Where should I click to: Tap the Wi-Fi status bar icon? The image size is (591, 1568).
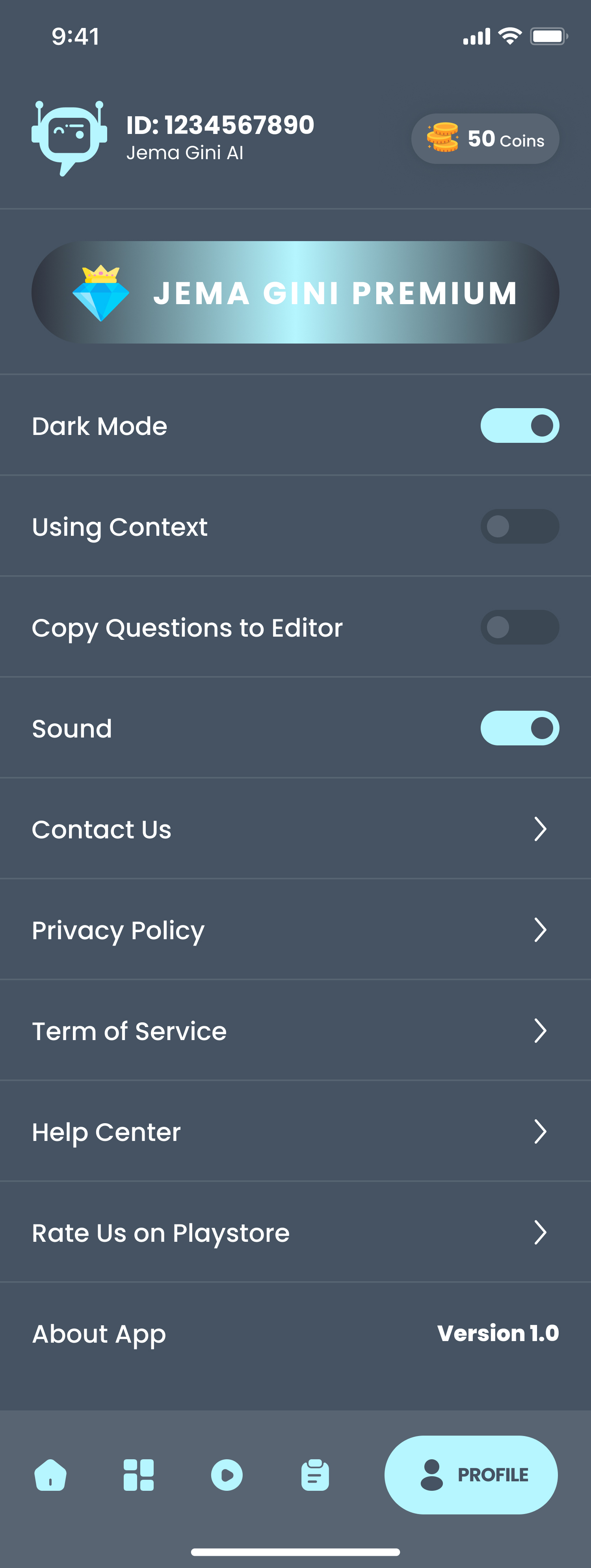pos(509,37)
